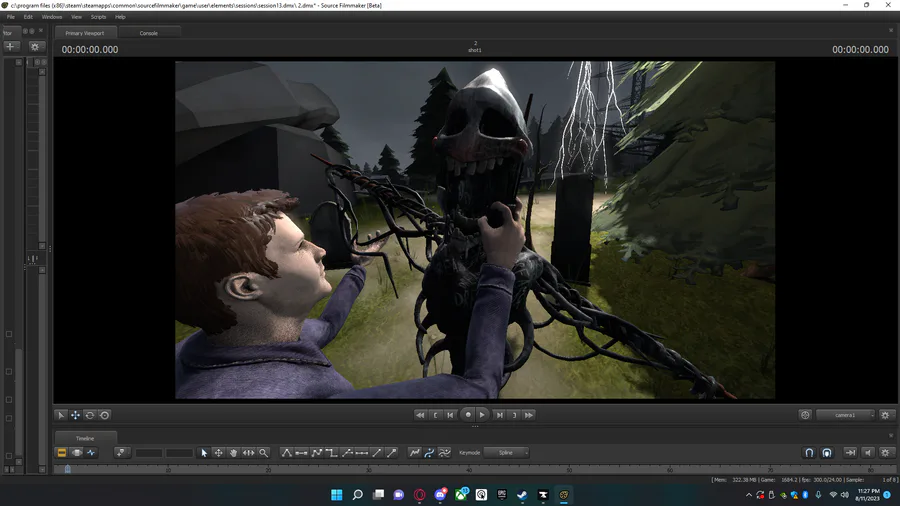Toggle the last left-panel checkbox near the bottom
900x506 pixels.
pos(9,456)
